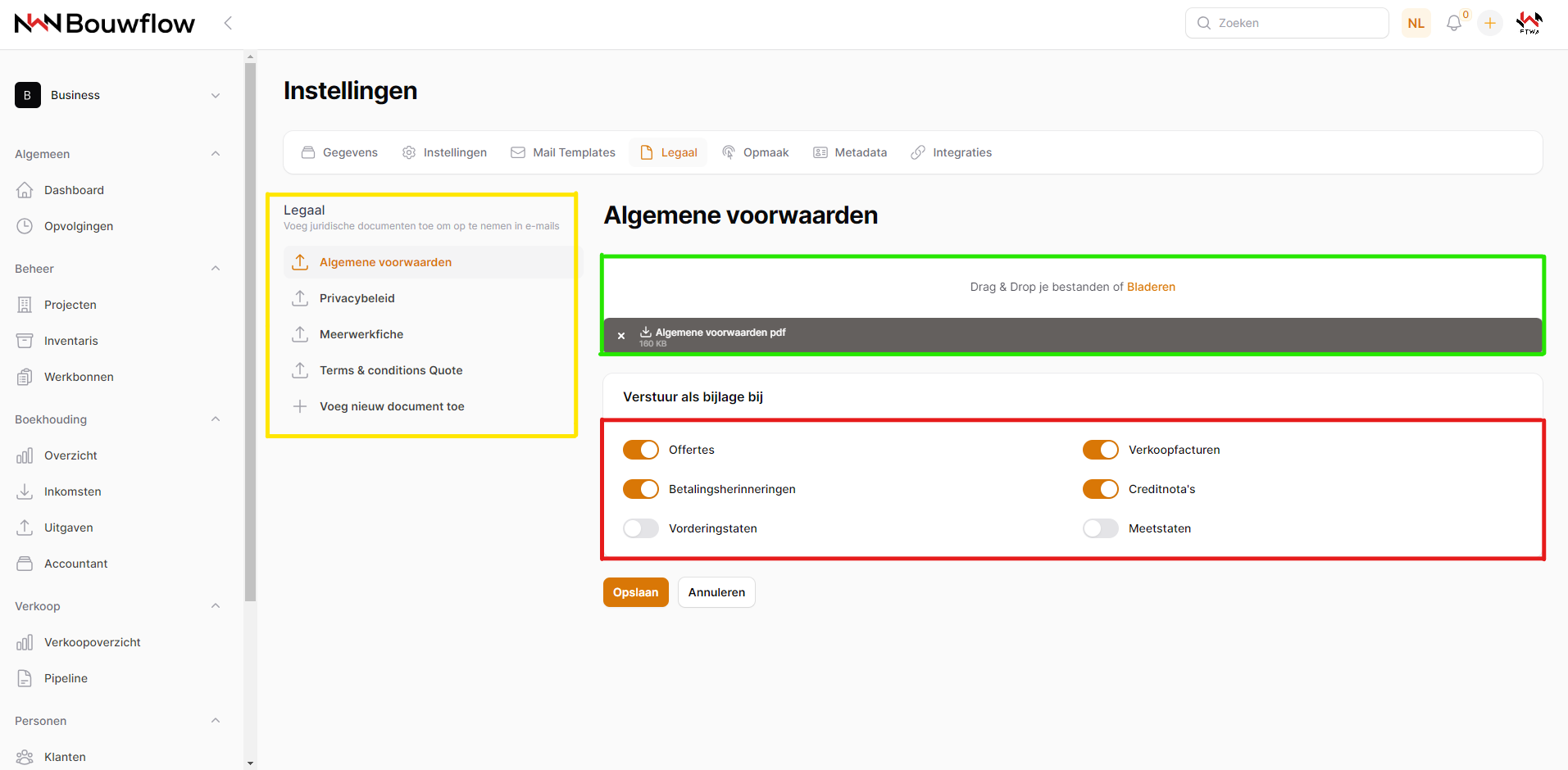Viewport: 1568px width, 770px height.
Task: Collapse the Boekhouding sidebar section
Action: tap(216, 419)
